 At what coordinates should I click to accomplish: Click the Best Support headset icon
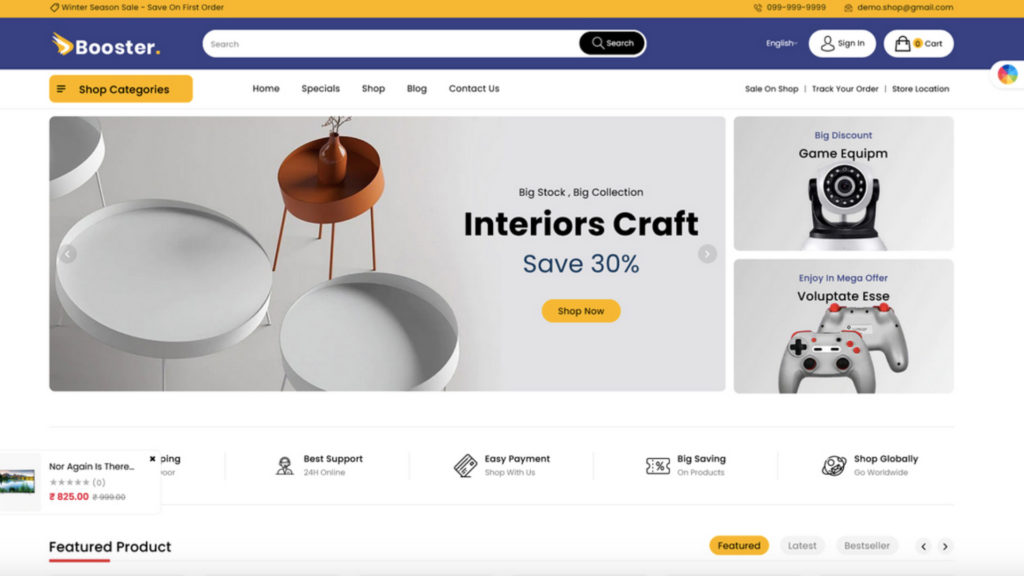tap(285, 466)
